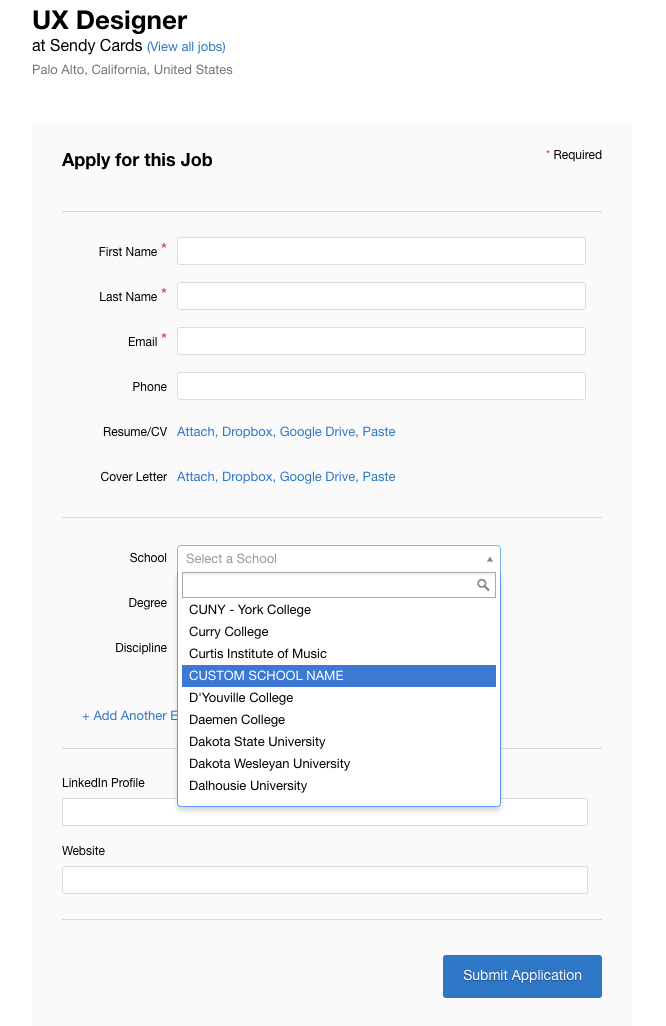Screen dimensions: 666x1026
Task: Click the magnifier icon in school search
Action: 483,585
